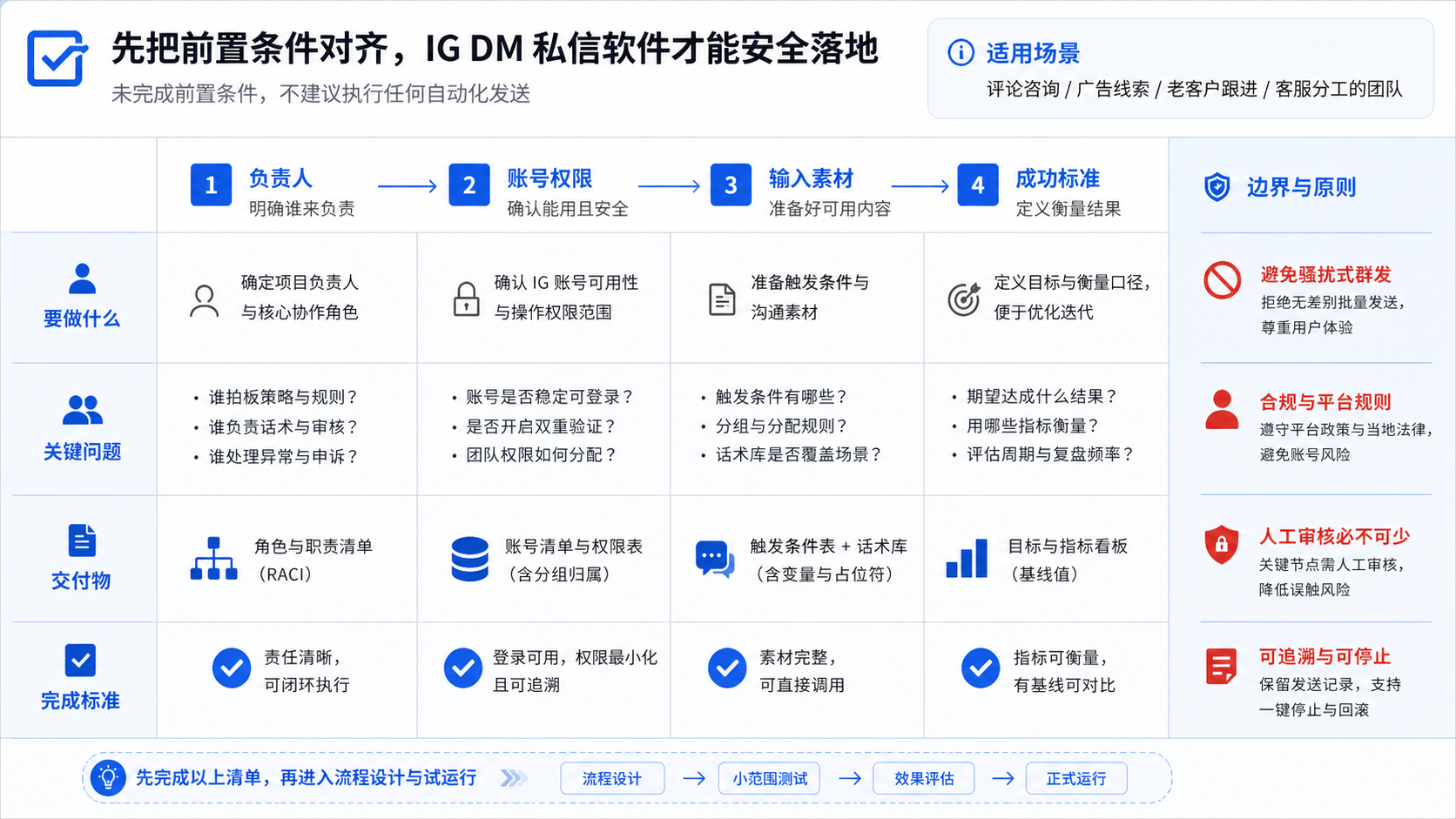Click the red person icon beside 合规与平台规则
Screen dimensions: 1456x819
pyautogui.click(x=1222, y=409)
